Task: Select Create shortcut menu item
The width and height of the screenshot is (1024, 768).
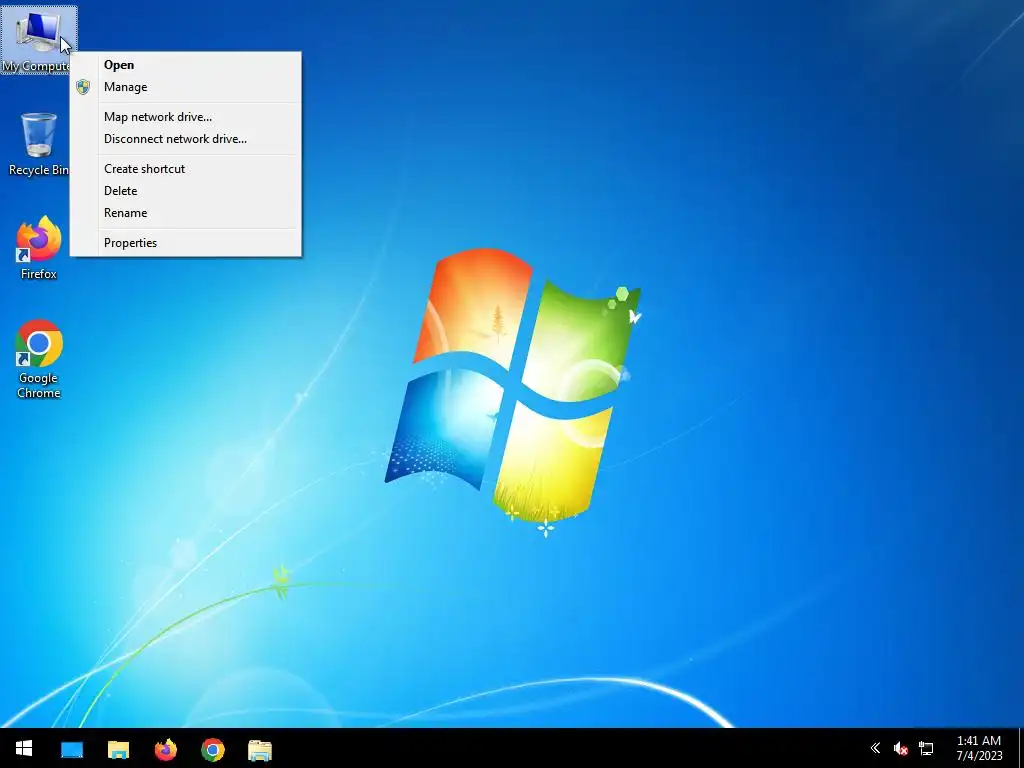Action: [185, 168]
